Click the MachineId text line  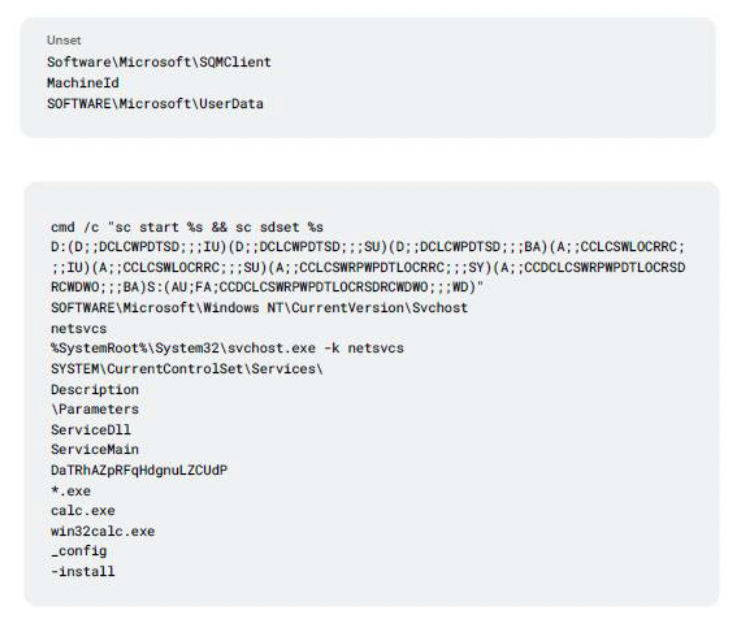[83, 83]
